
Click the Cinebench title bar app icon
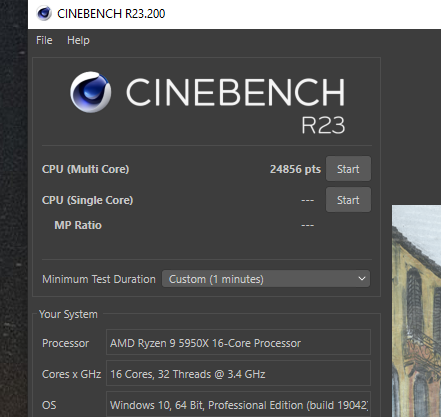(x=44, y=14)
